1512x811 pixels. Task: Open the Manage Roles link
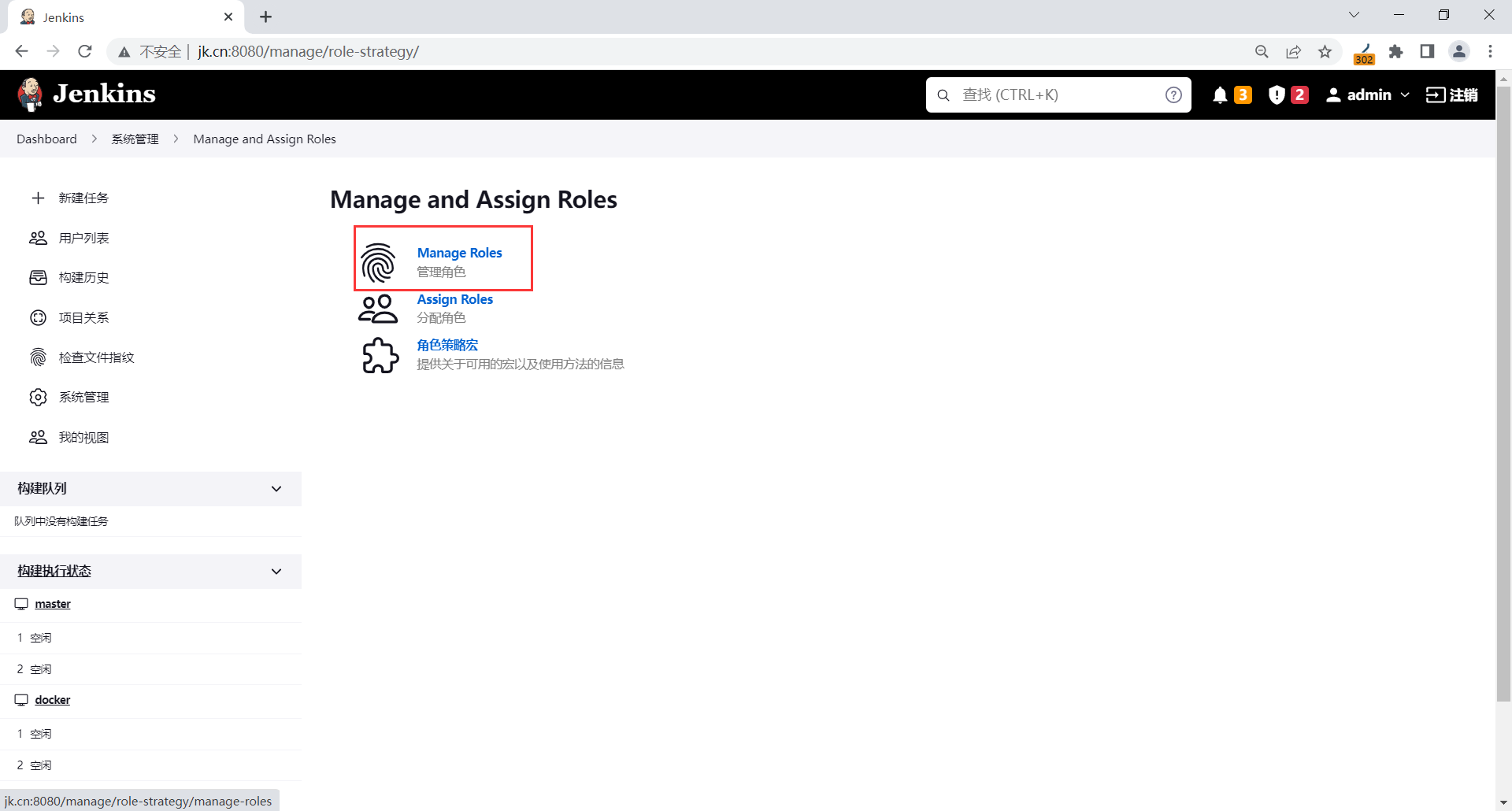tap(459, 253)
